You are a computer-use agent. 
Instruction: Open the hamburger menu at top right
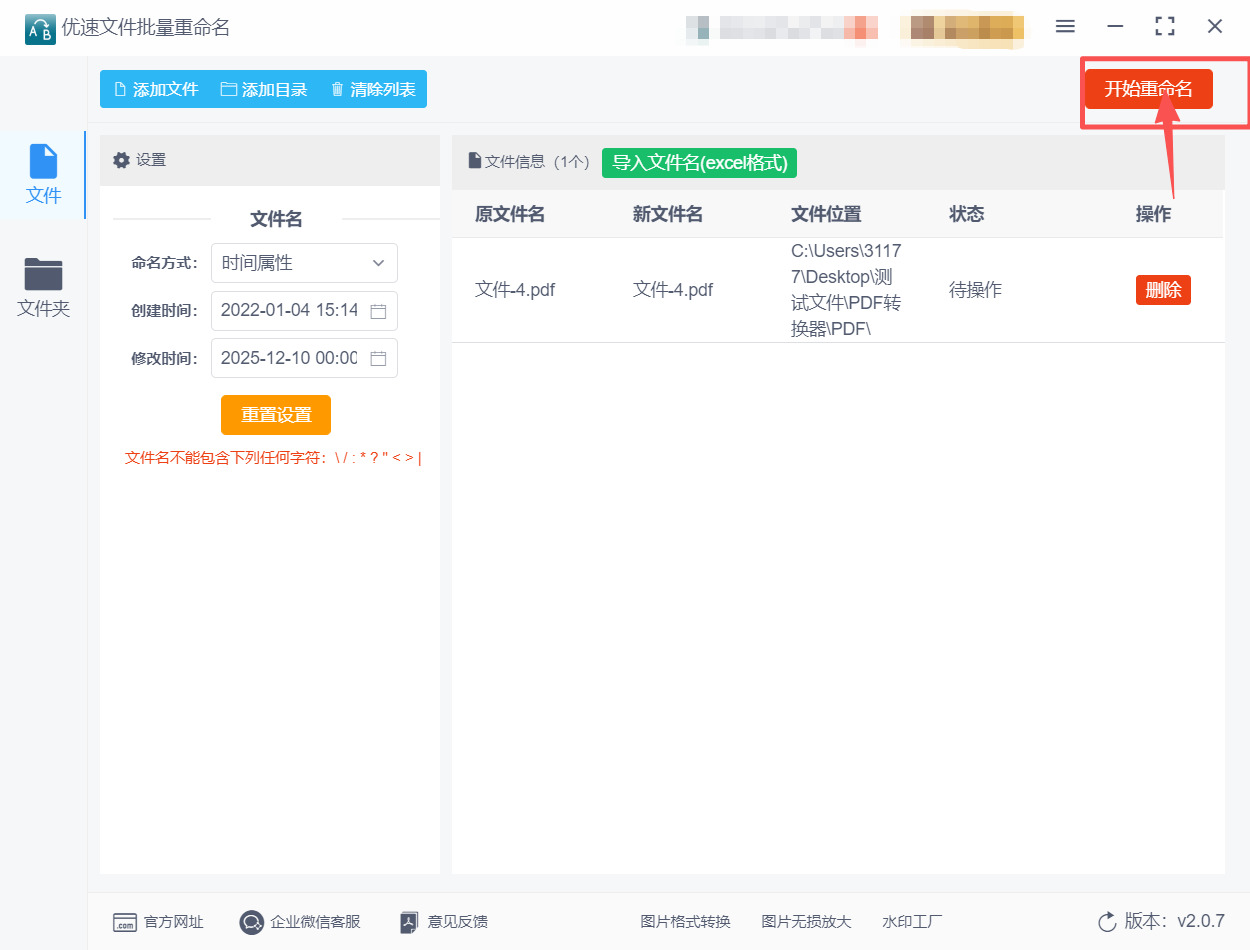[x=1064, y=27]
